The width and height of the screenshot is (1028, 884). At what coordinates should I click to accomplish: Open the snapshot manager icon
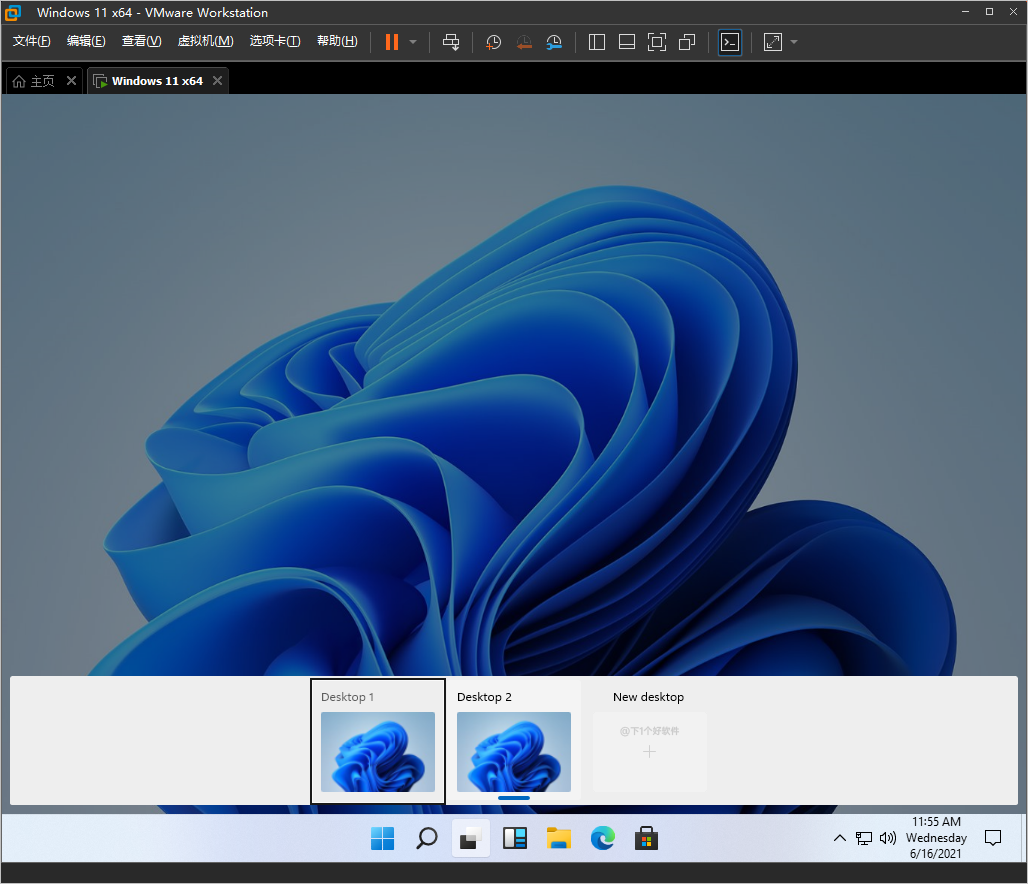(554, 42)
